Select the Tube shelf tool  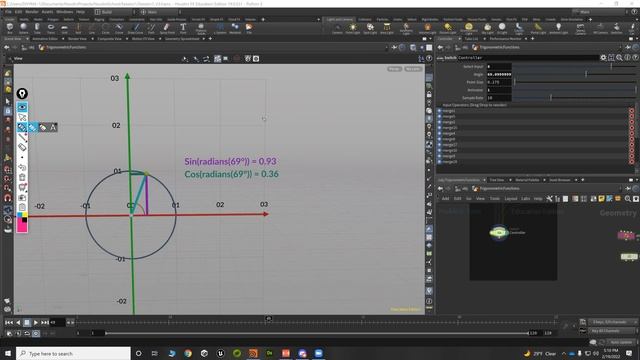pos(37,28)
